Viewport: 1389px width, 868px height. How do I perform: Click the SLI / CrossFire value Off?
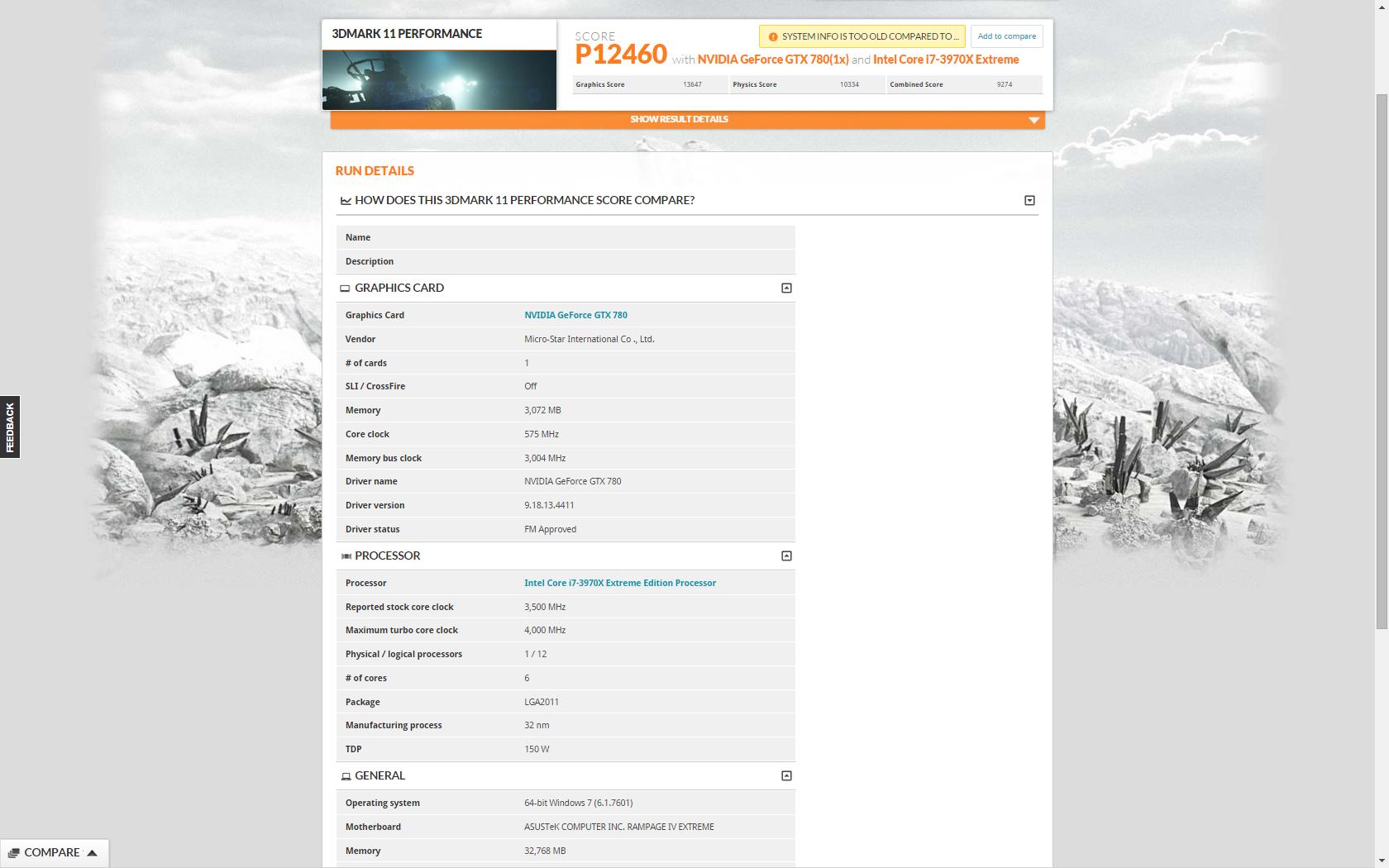click(531, 386)
